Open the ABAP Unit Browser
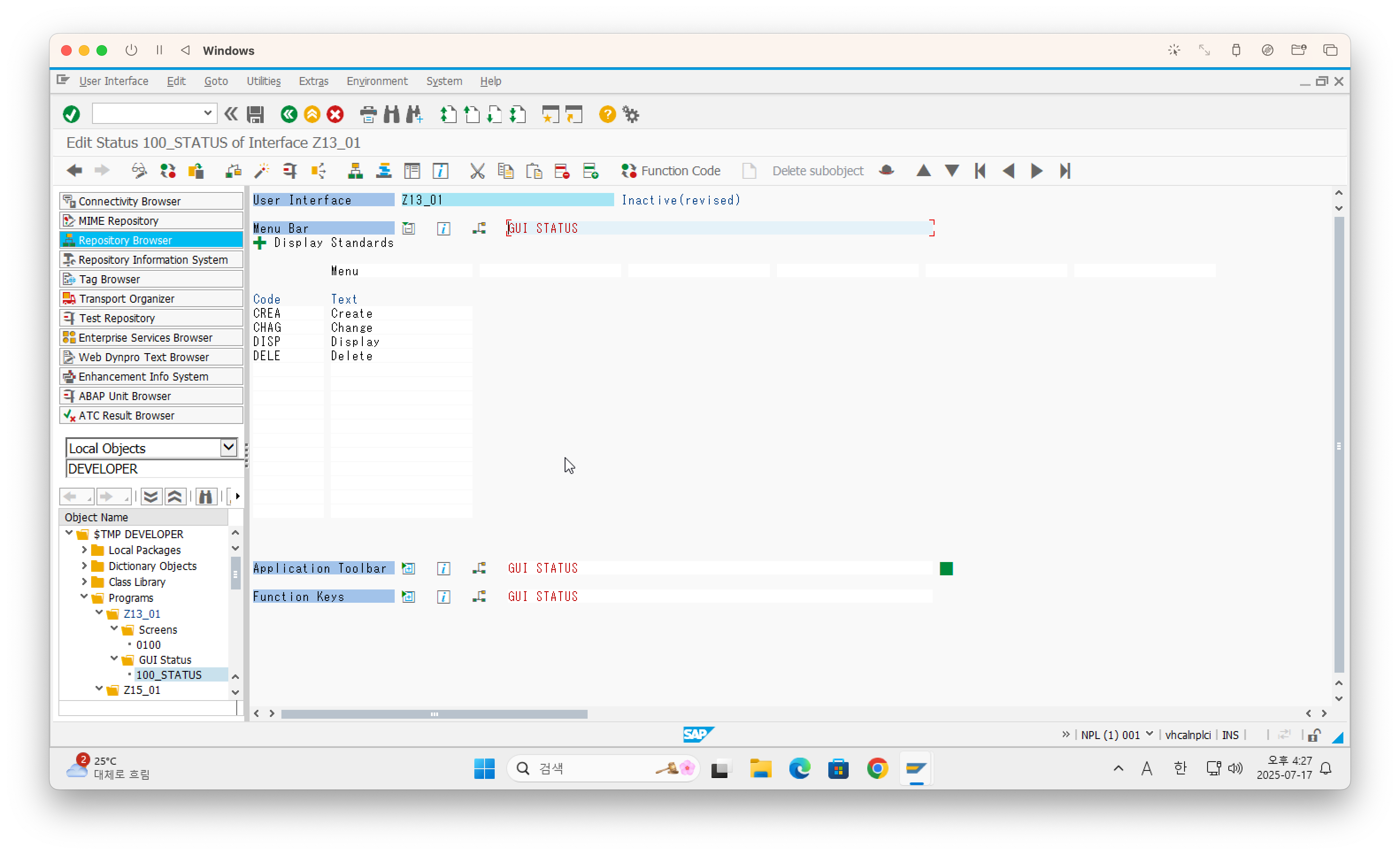The height and width of the screenshot is (855, 1400). coord(151,396)
